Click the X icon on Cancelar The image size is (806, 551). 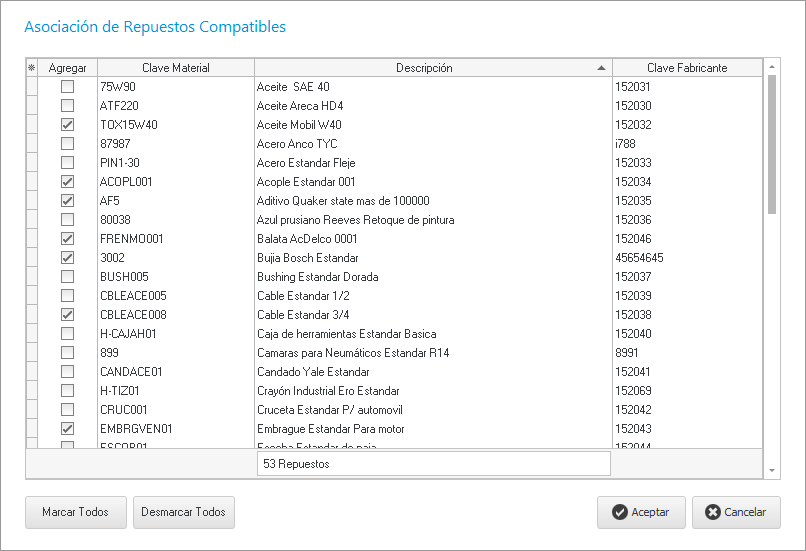pos(712,512)
